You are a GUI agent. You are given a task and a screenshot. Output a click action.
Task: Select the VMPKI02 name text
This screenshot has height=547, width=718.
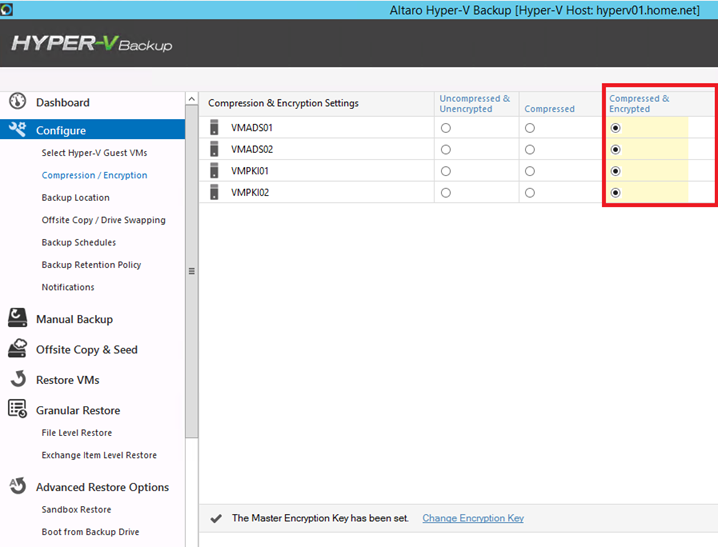point(250,192)
